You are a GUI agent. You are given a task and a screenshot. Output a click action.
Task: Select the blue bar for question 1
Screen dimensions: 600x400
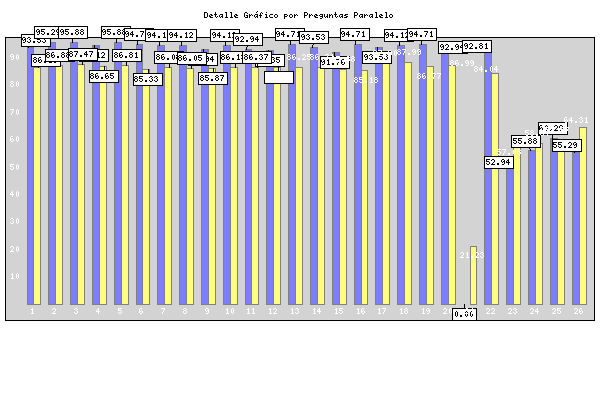point(31,176)
